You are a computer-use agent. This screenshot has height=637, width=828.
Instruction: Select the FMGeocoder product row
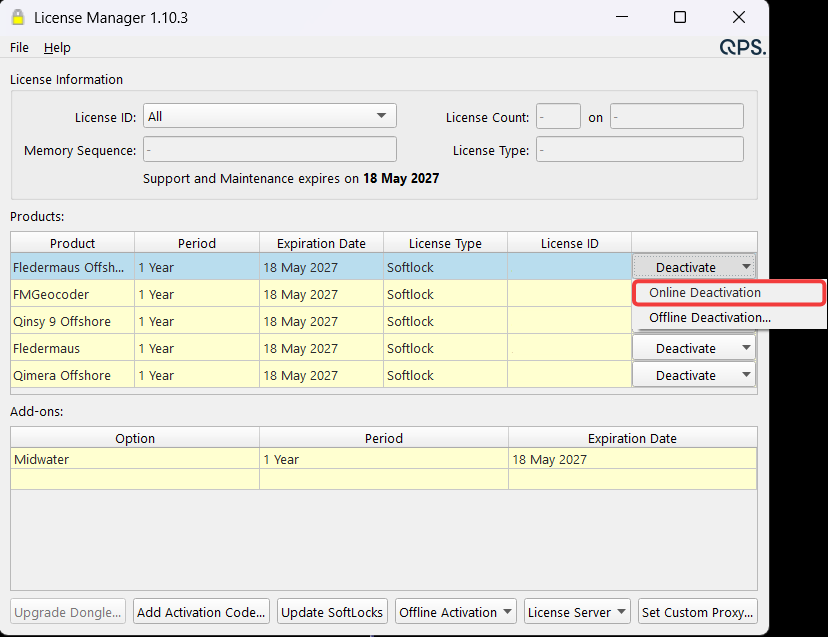click(321, 294)
